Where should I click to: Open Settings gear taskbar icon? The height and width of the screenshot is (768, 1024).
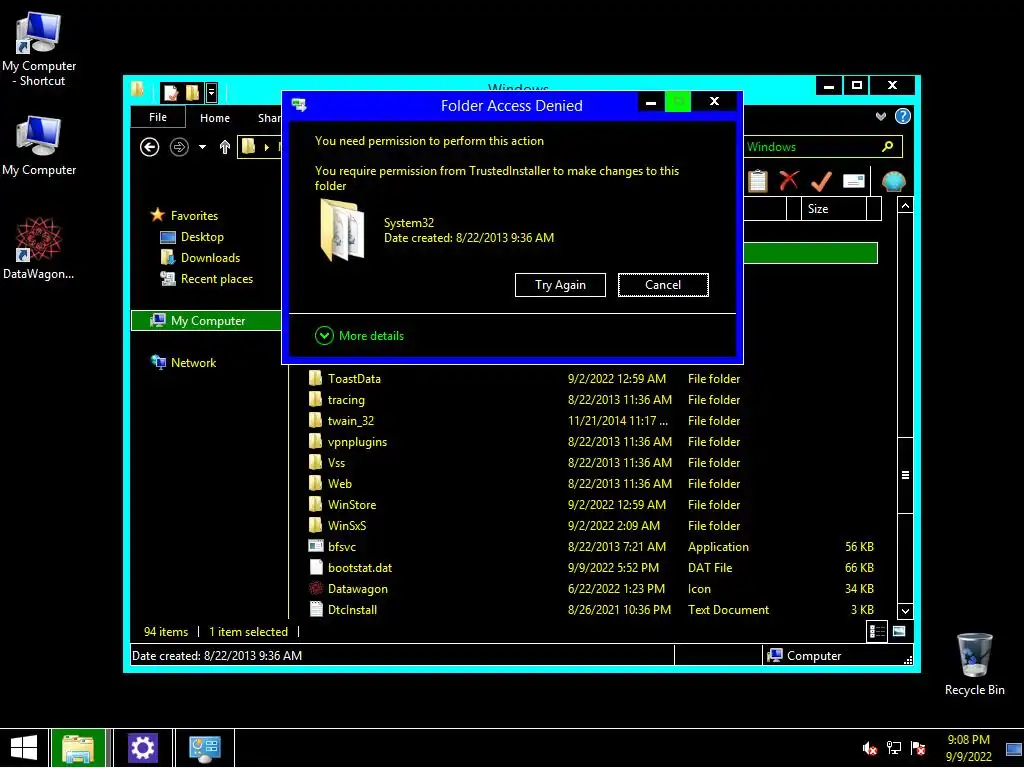pos(142,748)
